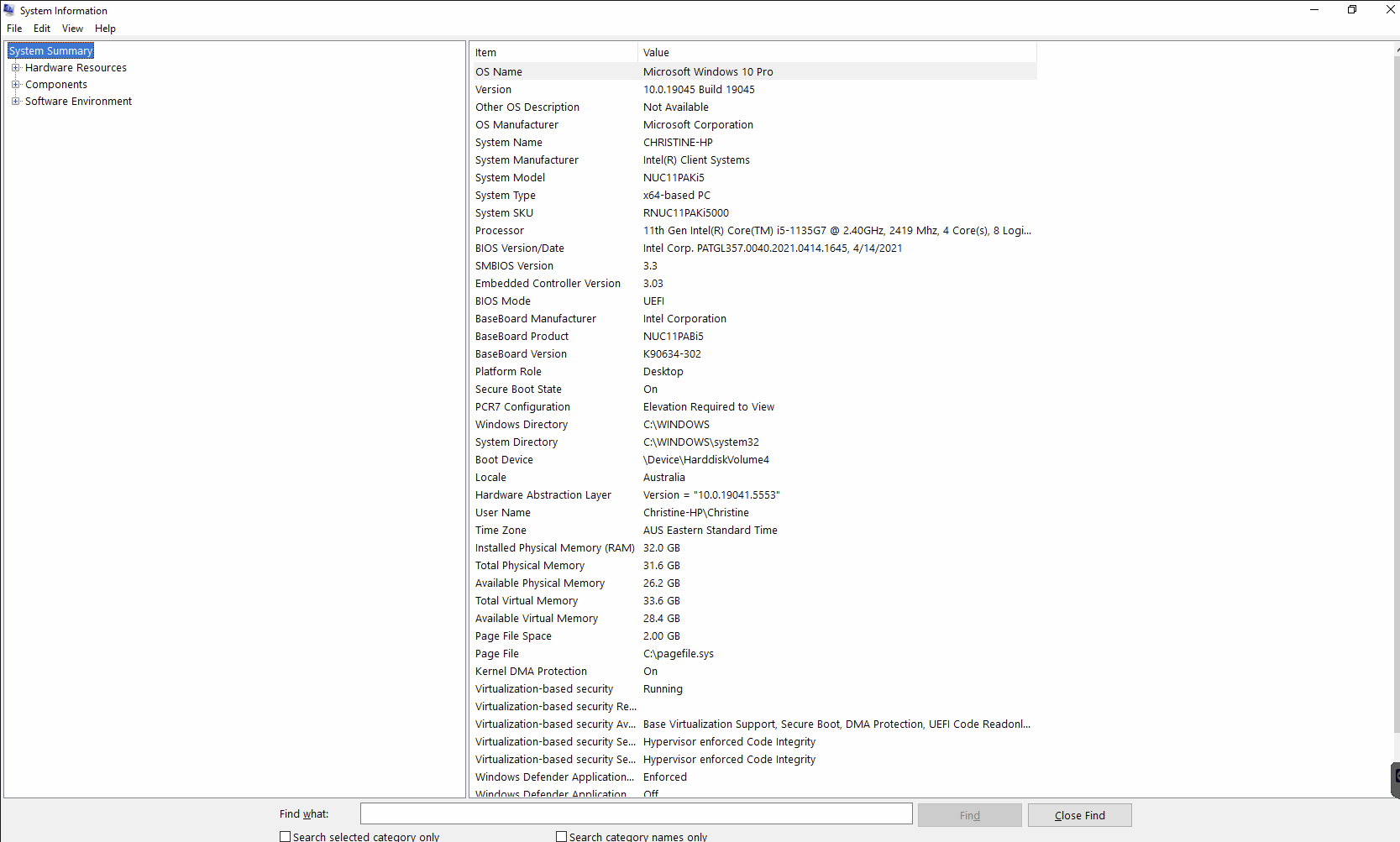Select the OS Name row
Image resolution: width=1400 pixels, height=842 pixels.
pyautogui.click(x=753, y=72)
